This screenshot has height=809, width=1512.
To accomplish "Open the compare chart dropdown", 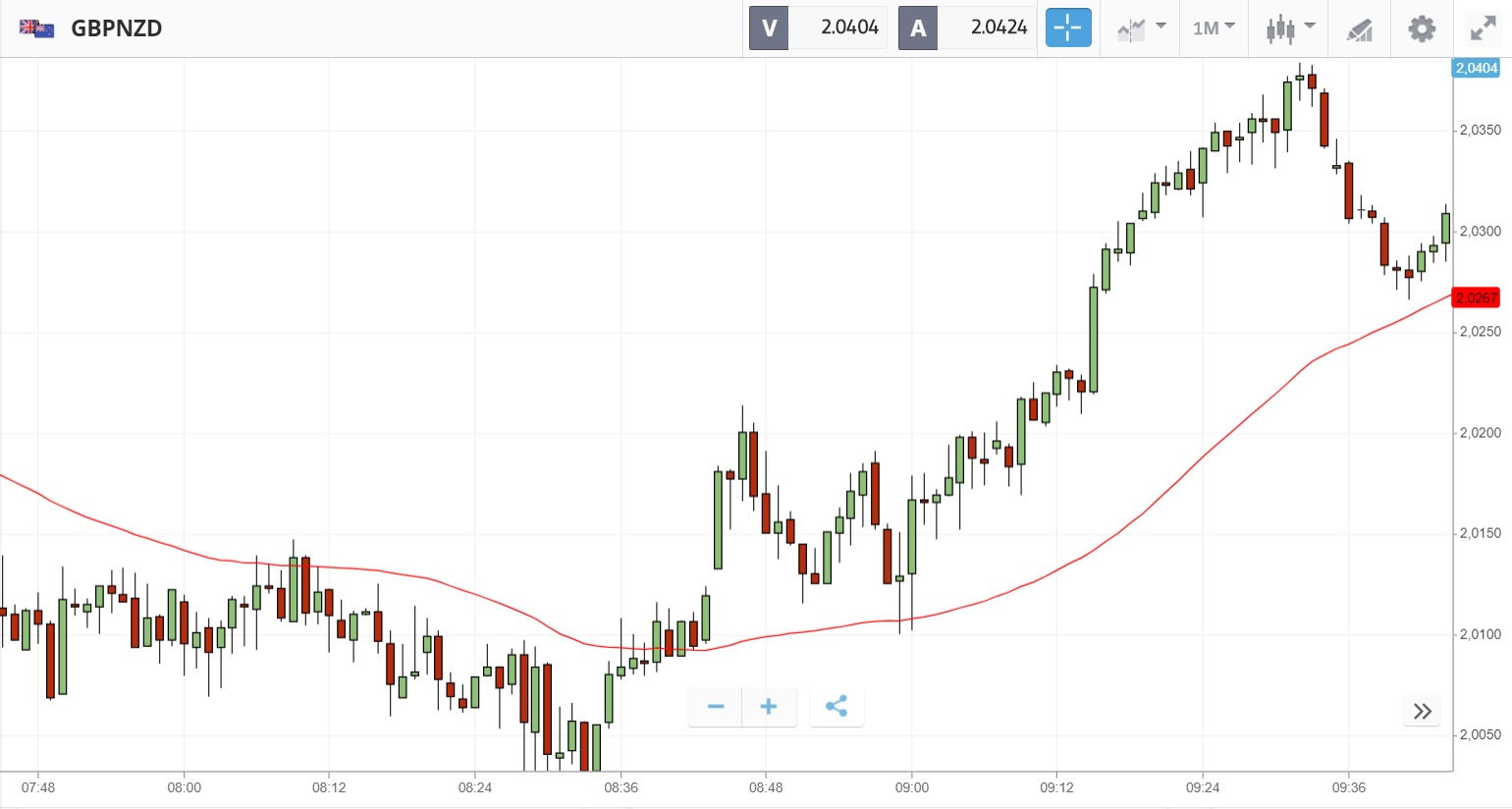I will tap(1141, 28).
